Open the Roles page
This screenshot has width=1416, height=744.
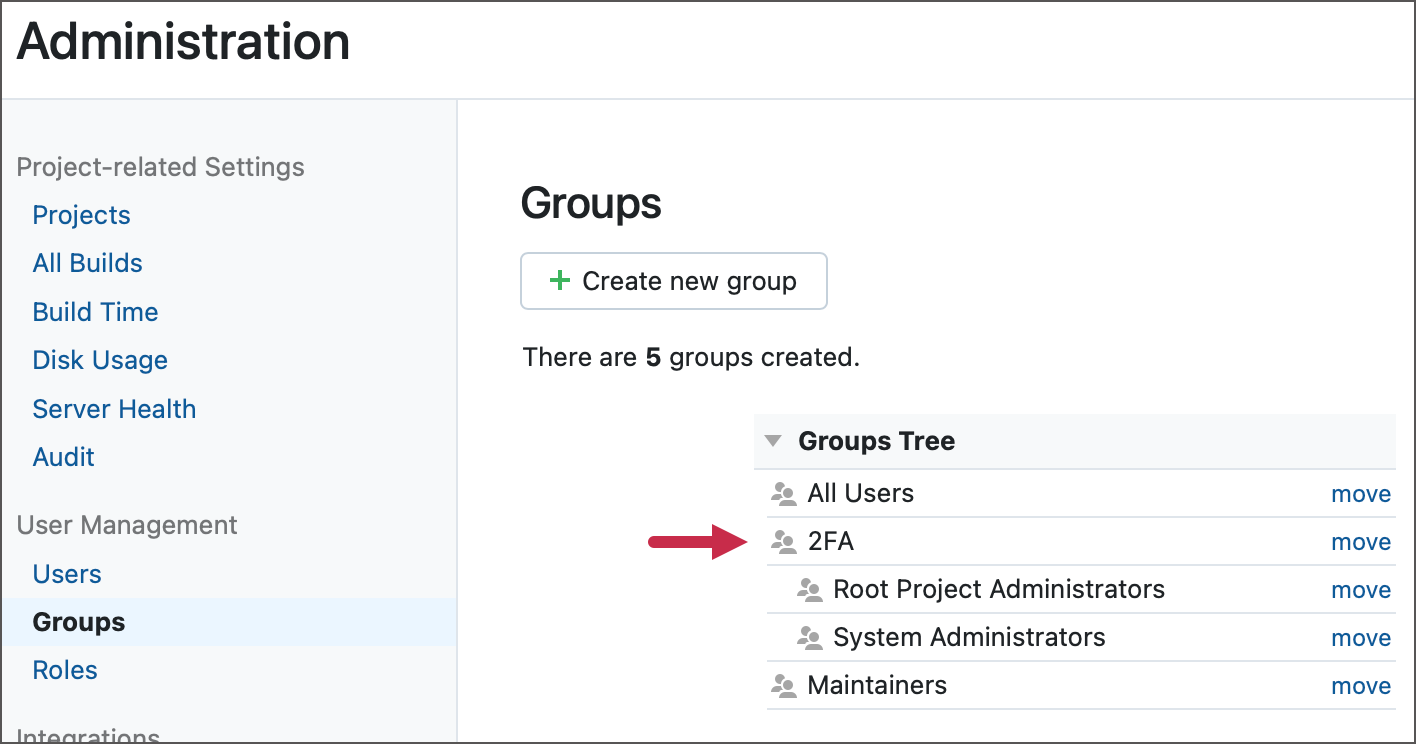65,670
